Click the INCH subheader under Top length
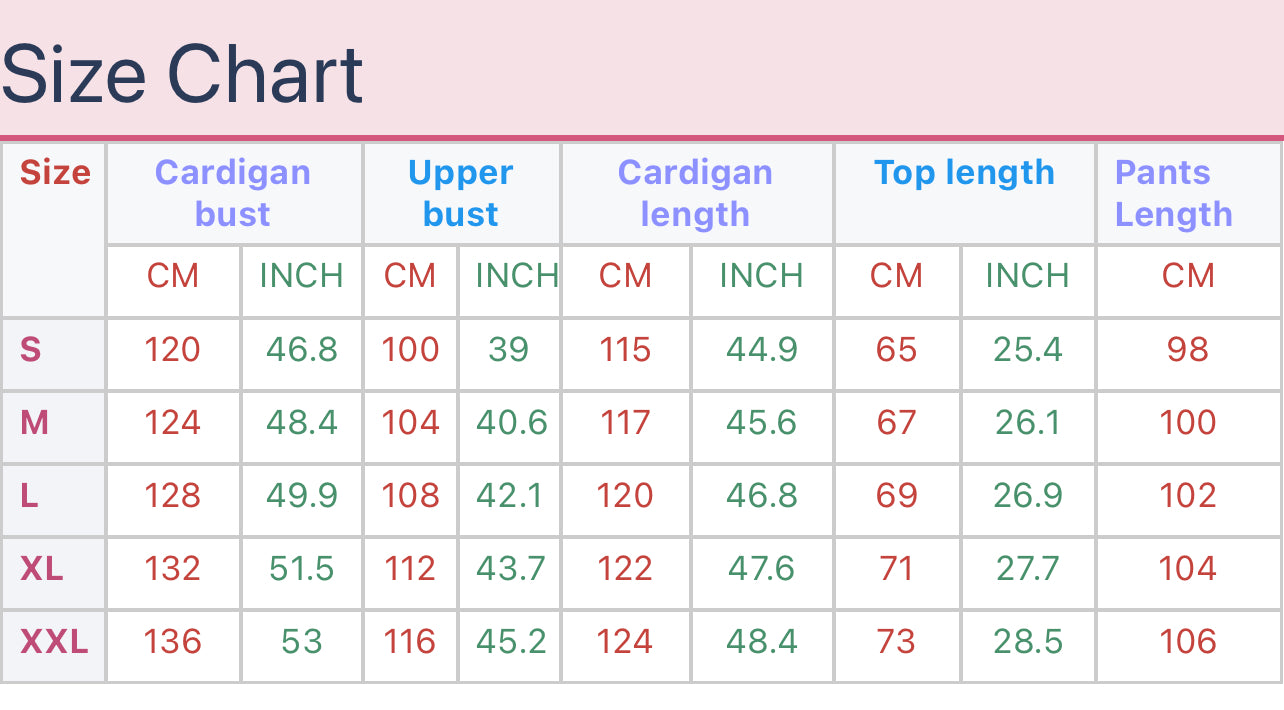The width and height of the screenshot is (1284, 710). point(1027,276)
